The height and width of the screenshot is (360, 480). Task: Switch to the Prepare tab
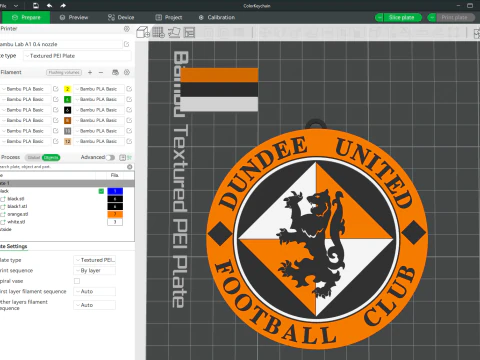(x=26, y=17)
